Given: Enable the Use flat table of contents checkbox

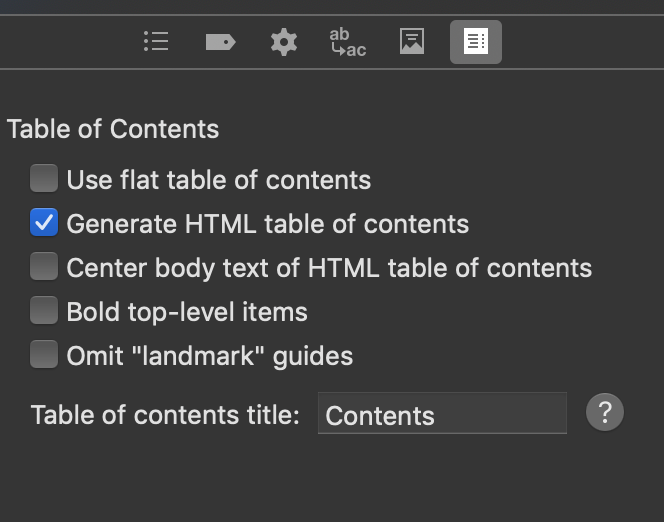Looking at the screenshot, I should (x=44, y=179).
